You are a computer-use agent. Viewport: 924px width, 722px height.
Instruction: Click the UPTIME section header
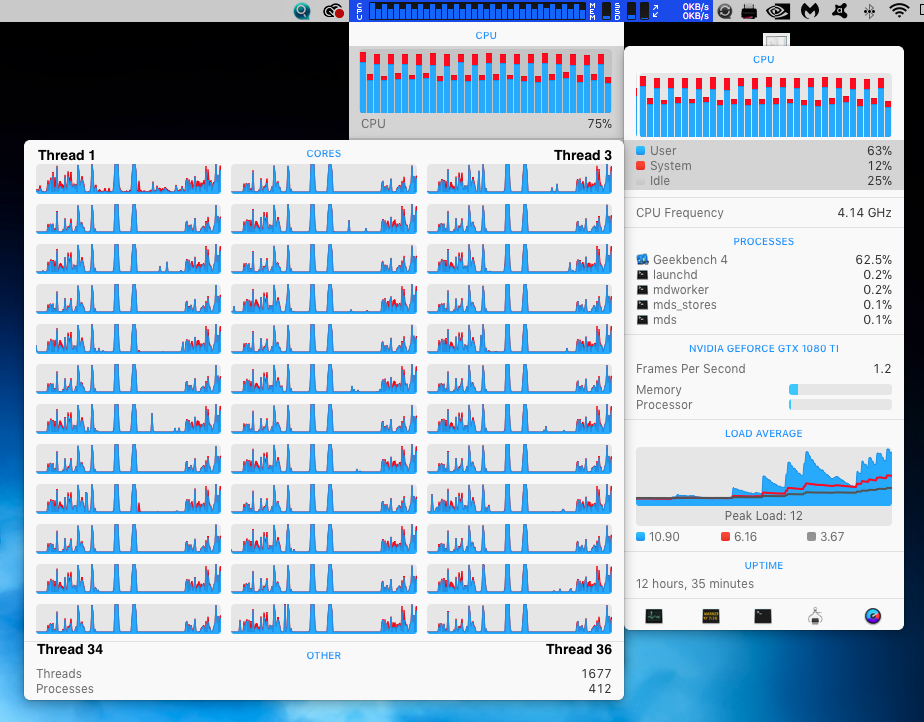[764, 565]
